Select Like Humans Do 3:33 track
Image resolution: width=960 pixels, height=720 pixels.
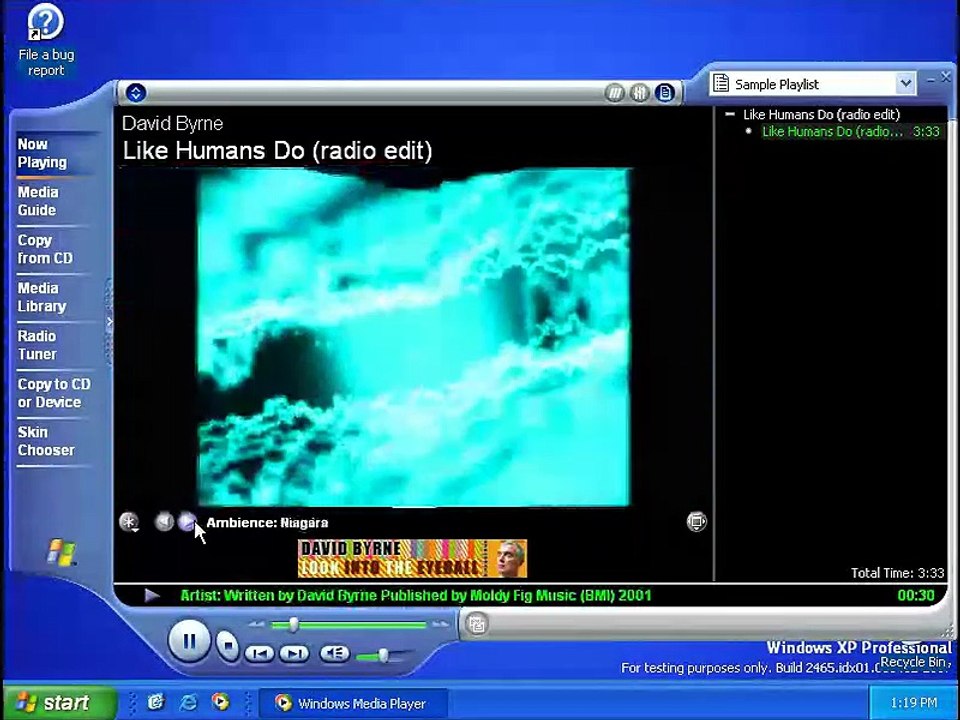click(850, 132)
